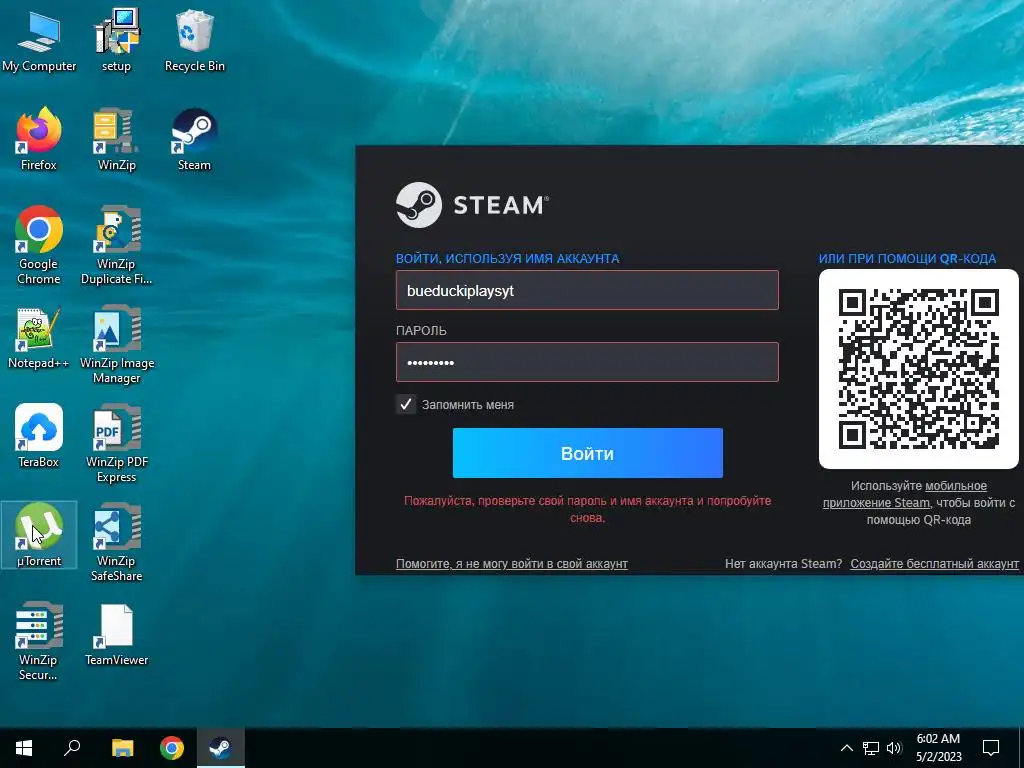Select the TeraBox desktop shortcut
The height and width of the screenshot is (768, 1024).
coord(39,436)
